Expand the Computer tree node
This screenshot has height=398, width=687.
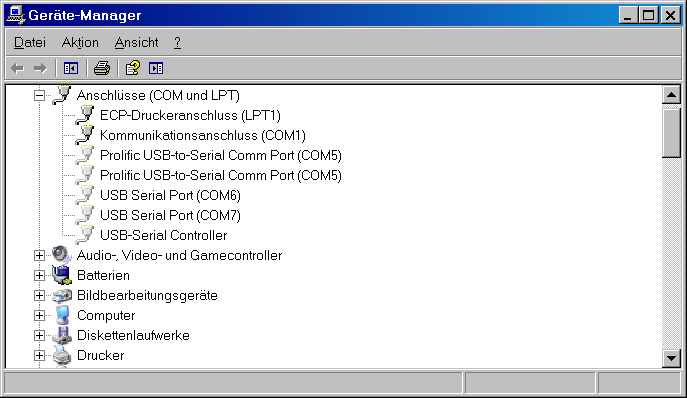[x=39, y=316]
